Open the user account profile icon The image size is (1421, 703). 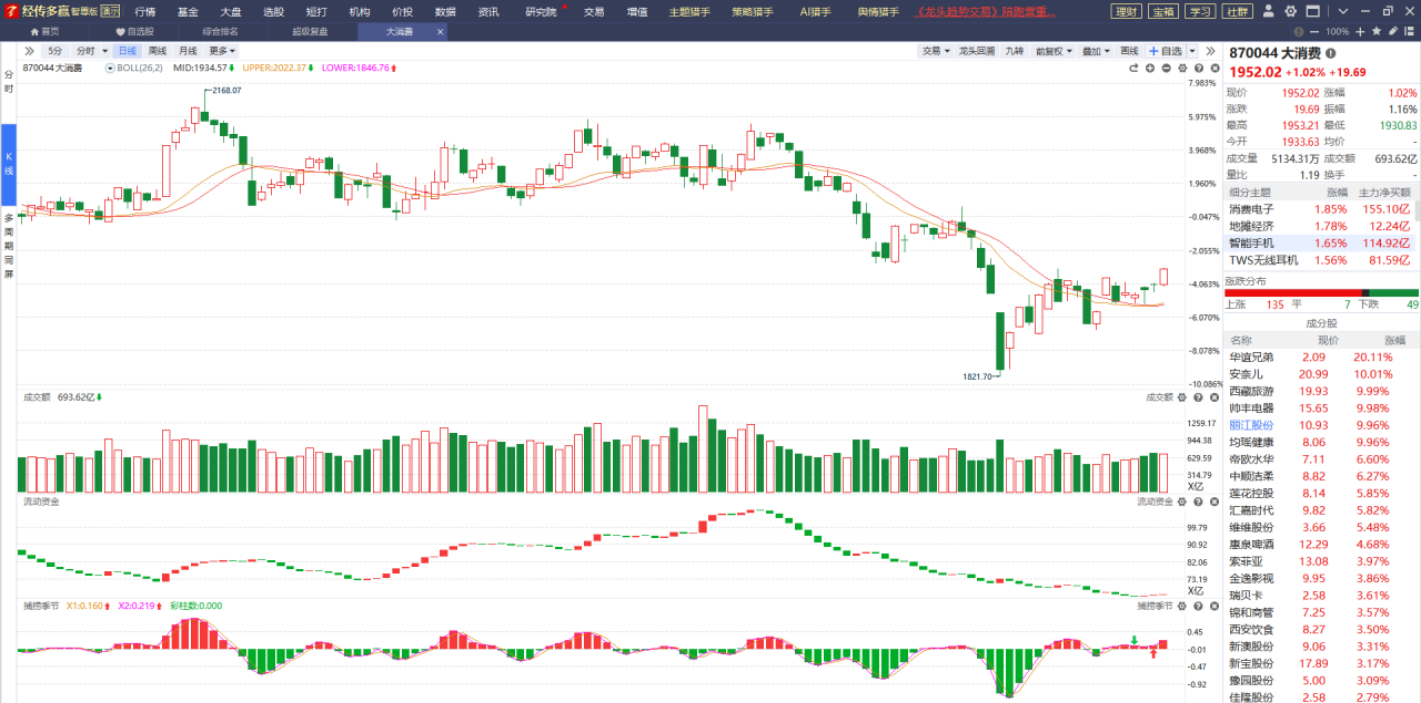pyautogui.click(x=1268, y=11)
